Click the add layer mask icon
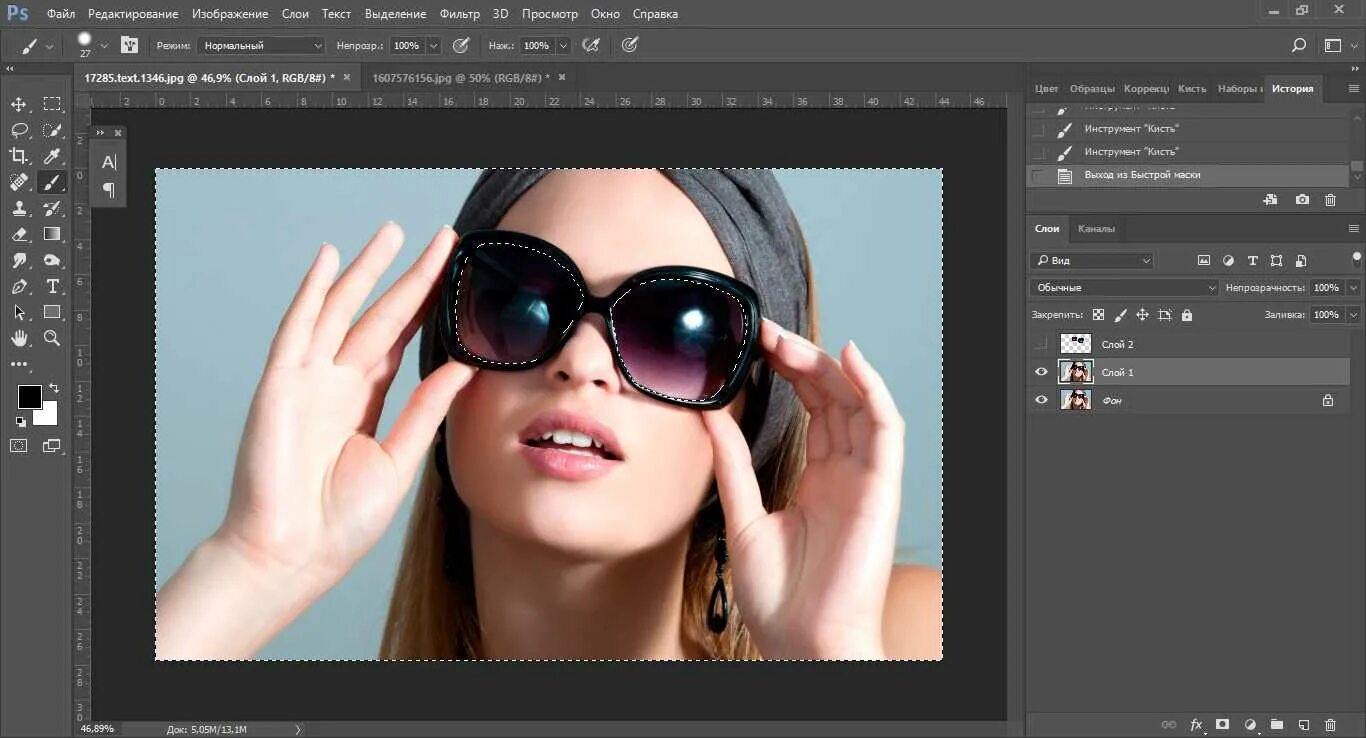The height and width of the screenshot is (738, 1366). coord(1222,724)
